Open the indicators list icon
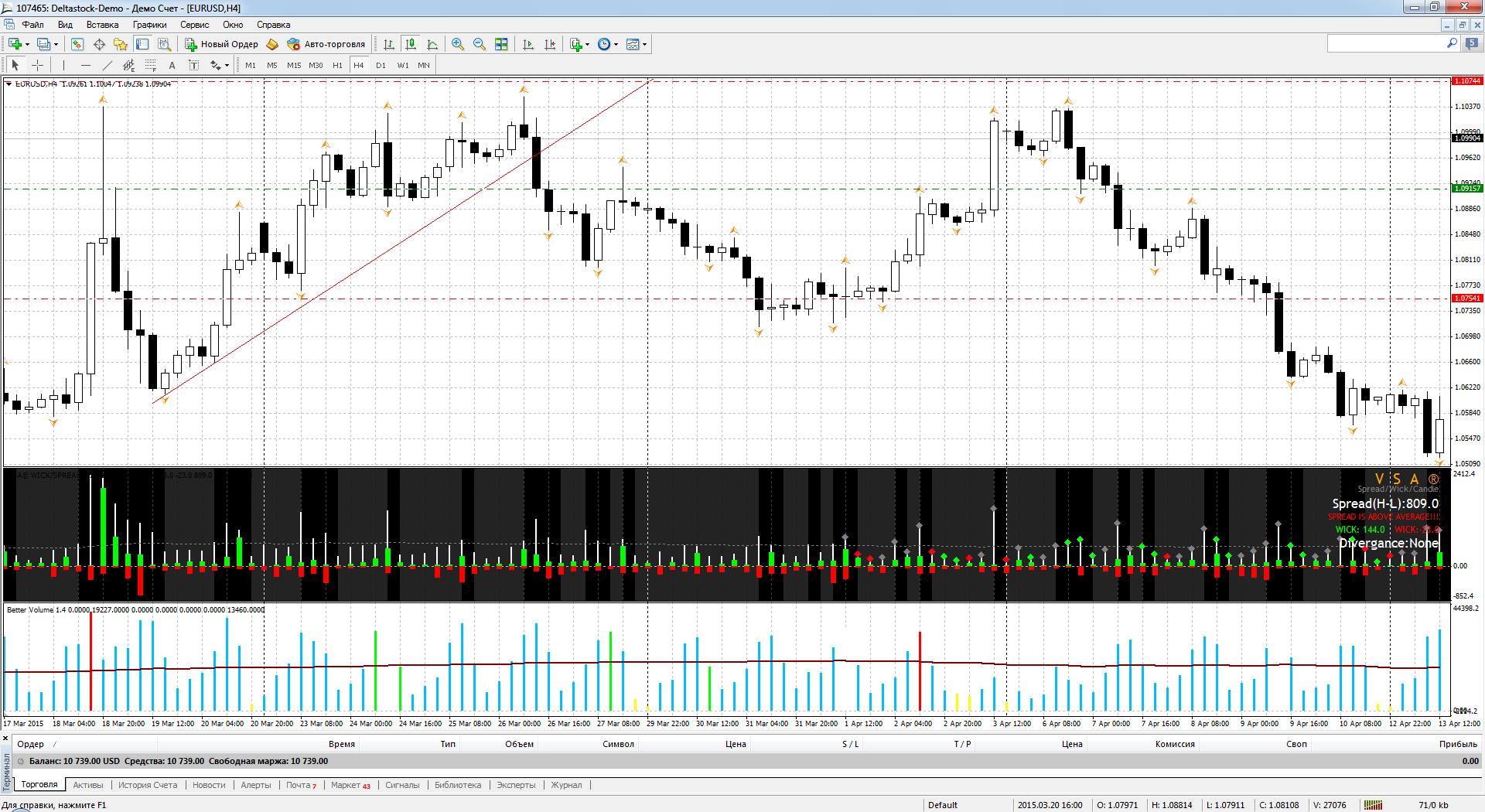 point(576,44)
